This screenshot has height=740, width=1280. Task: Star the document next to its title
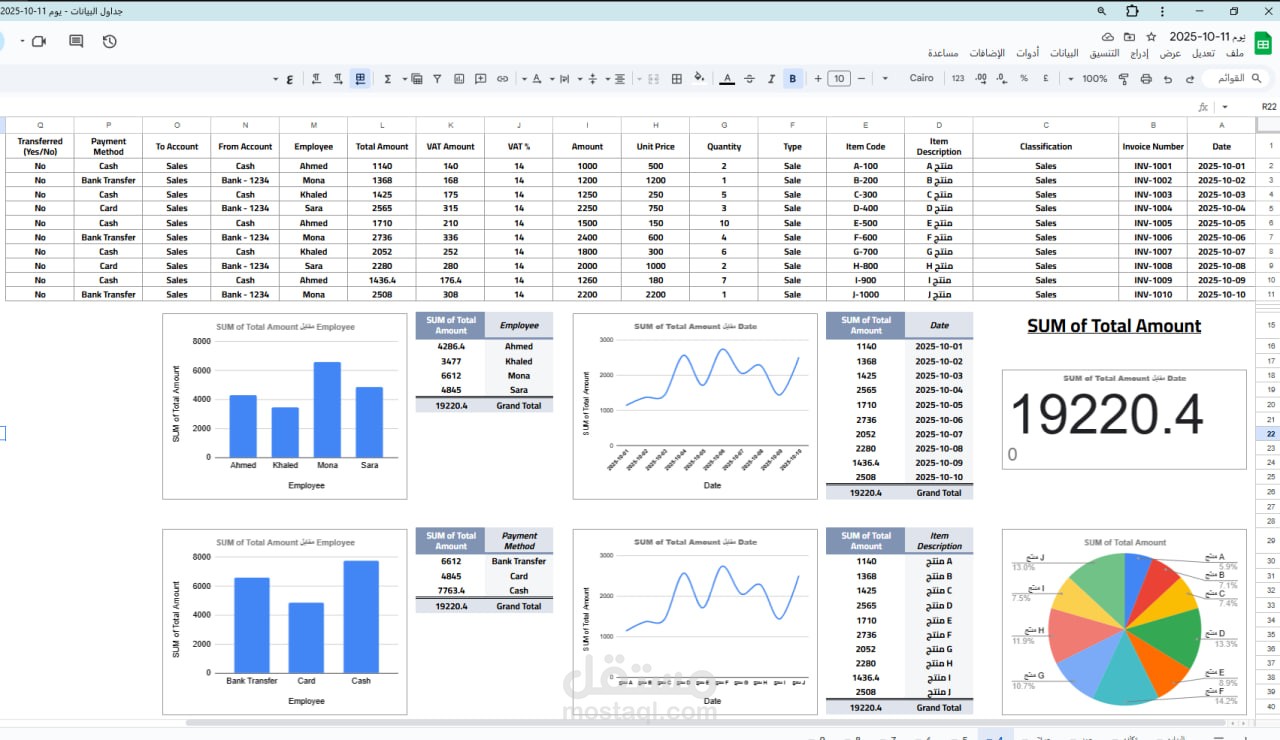(1151, 36)
